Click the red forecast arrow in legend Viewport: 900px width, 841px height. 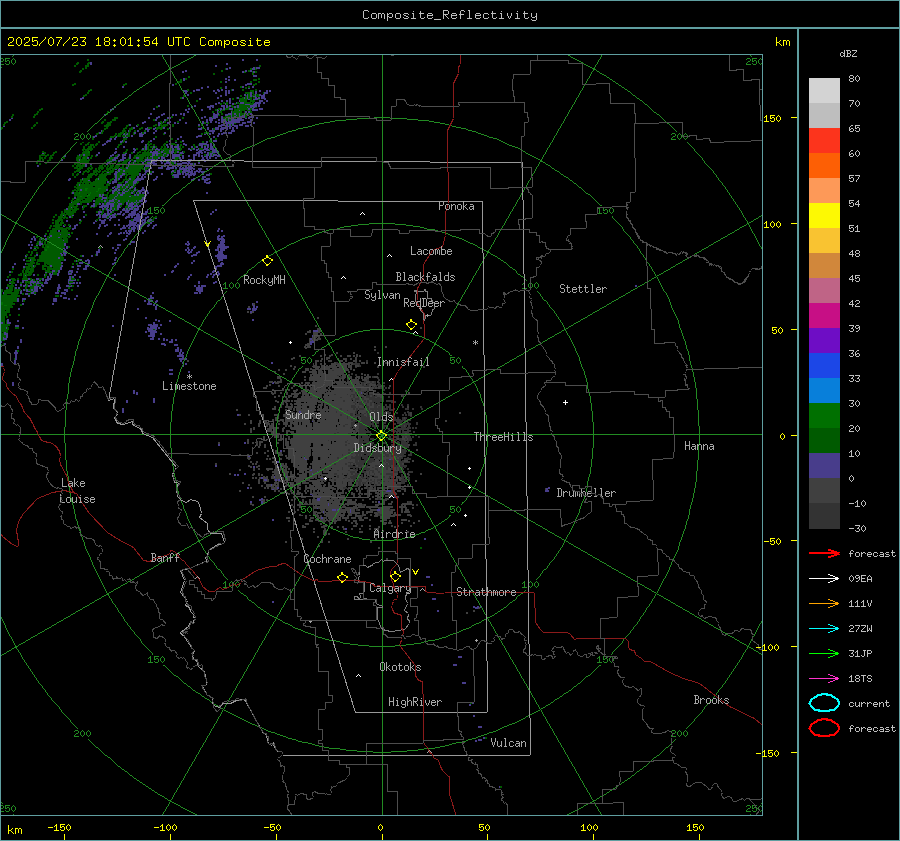824,553
